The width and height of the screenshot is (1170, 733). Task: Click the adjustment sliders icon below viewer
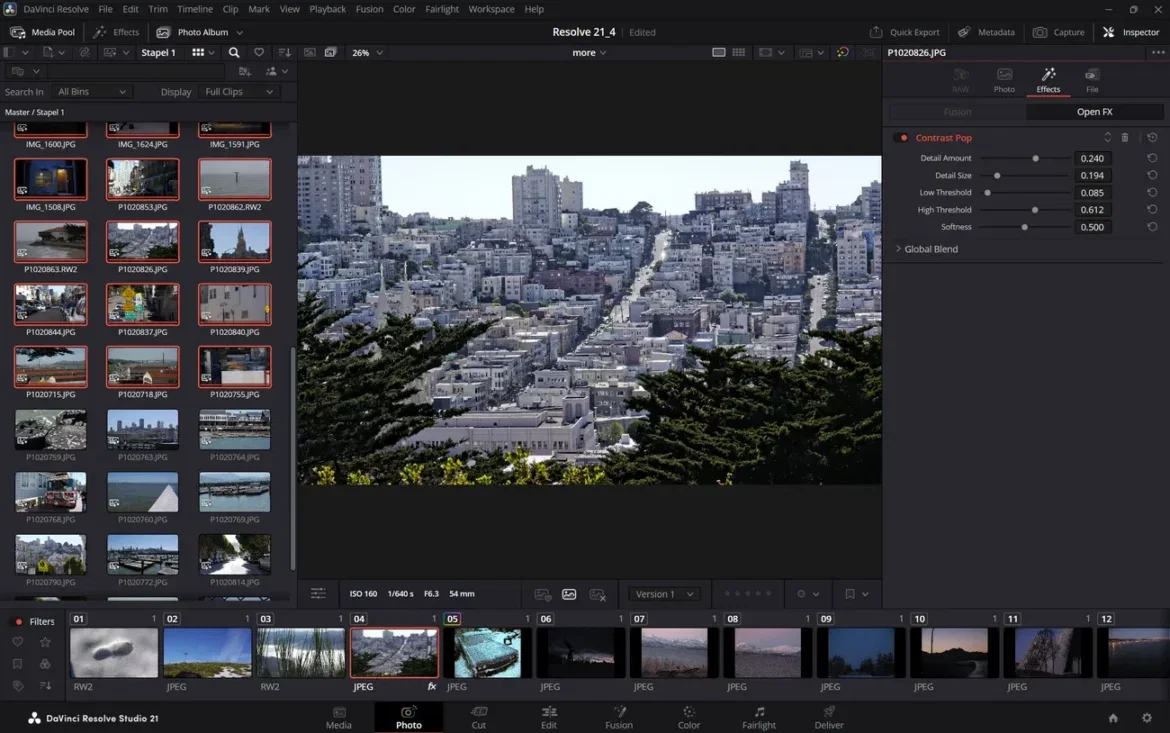[x=318, y=593]
